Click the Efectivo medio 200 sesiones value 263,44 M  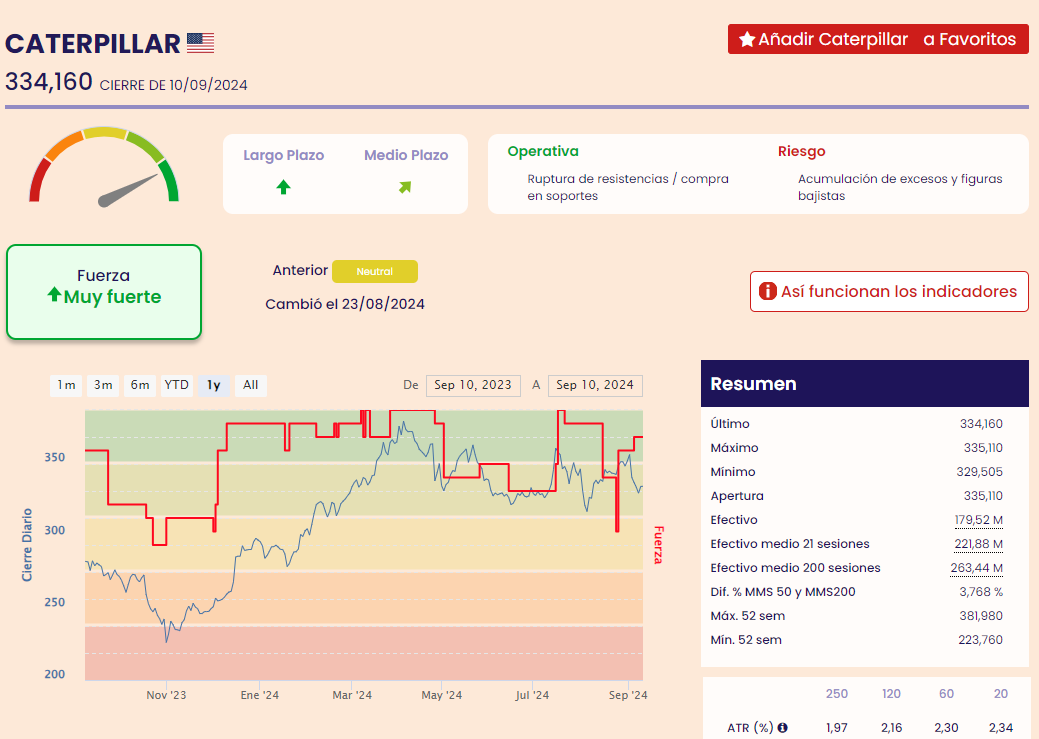(977, 567)
